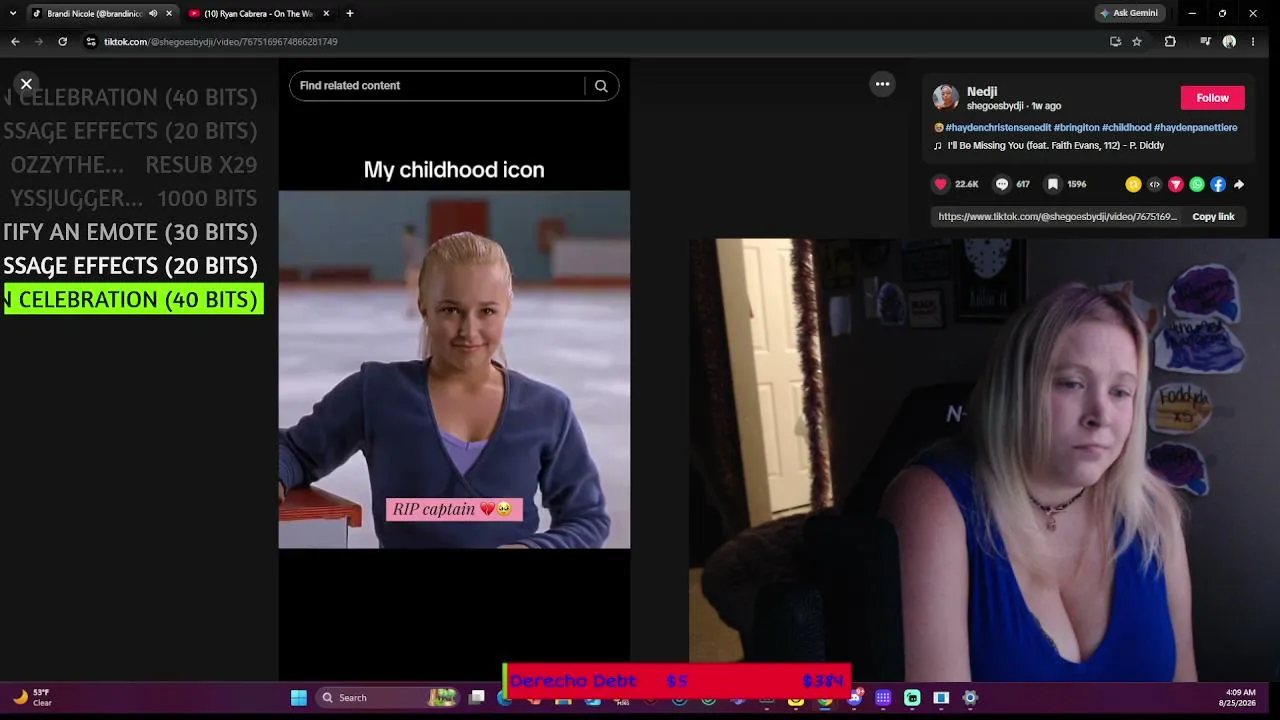Open the #bringiton hashtag
The height and width of the screenshot is (720, 1280).
pos(1076,128)
